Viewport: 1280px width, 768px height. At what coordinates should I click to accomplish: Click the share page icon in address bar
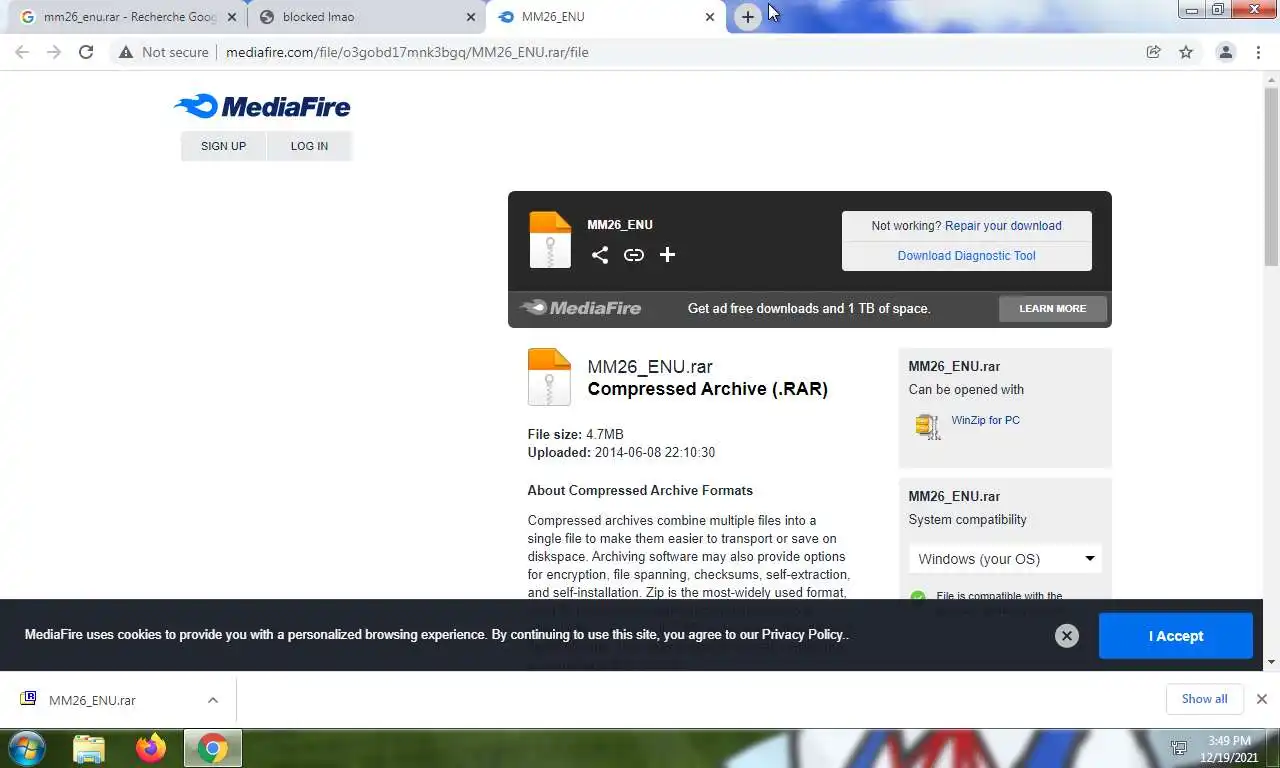pos(1154,52)
